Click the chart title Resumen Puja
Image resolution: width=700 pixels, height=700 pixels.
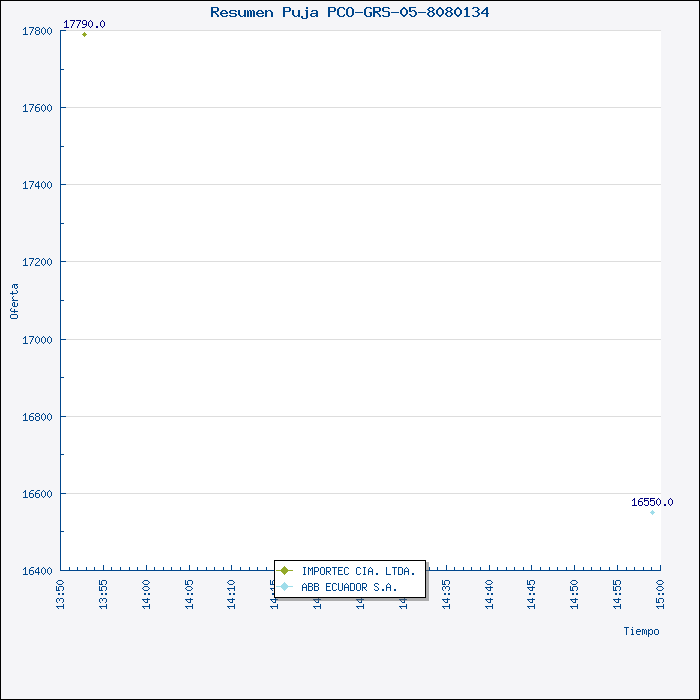(x=349, y=12)
